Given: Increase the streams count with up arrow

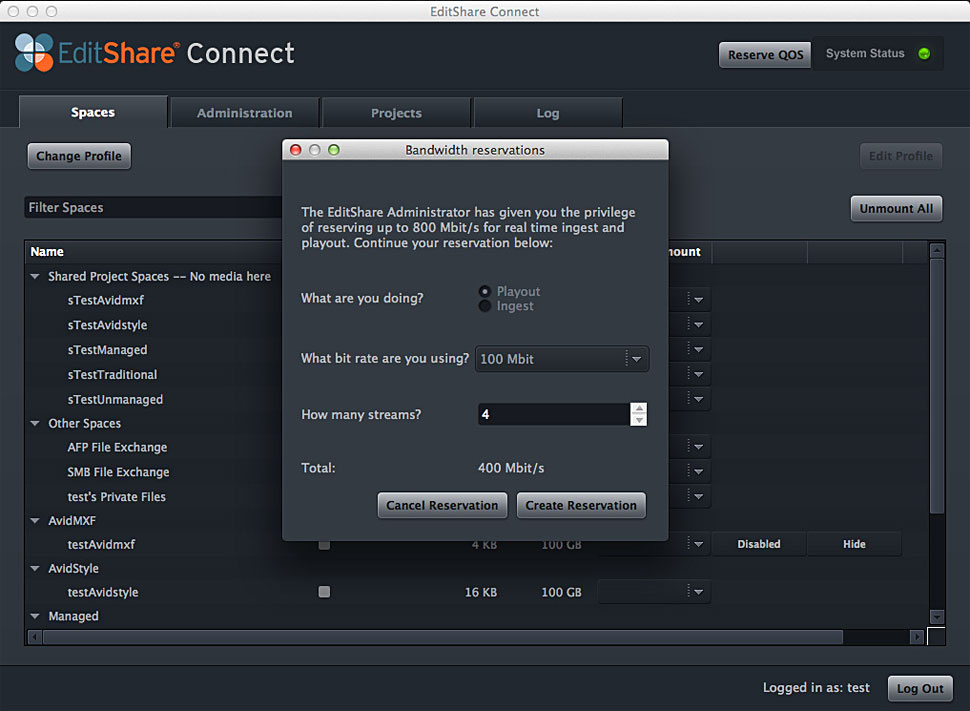Looking at the screenshot, I should click(639, 408).
